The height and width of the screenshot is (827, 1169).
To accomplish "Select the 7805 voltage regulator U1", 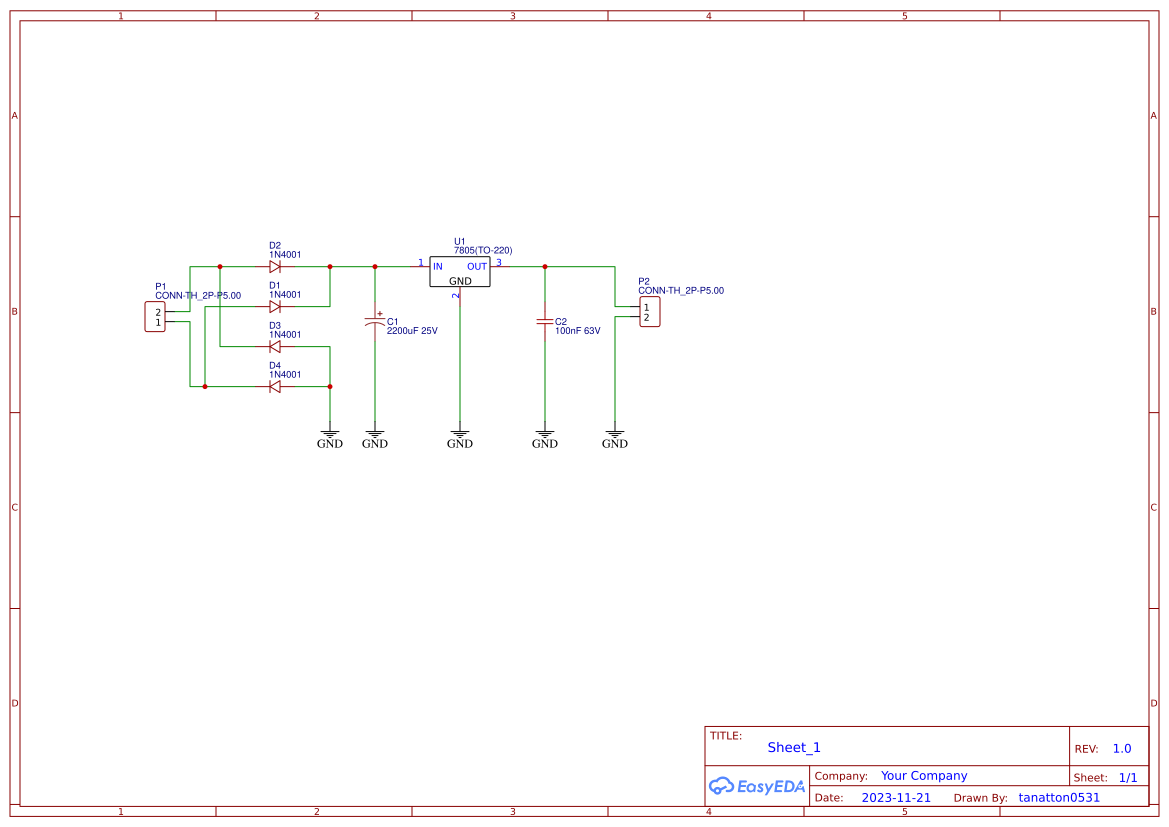I will 458,270.
